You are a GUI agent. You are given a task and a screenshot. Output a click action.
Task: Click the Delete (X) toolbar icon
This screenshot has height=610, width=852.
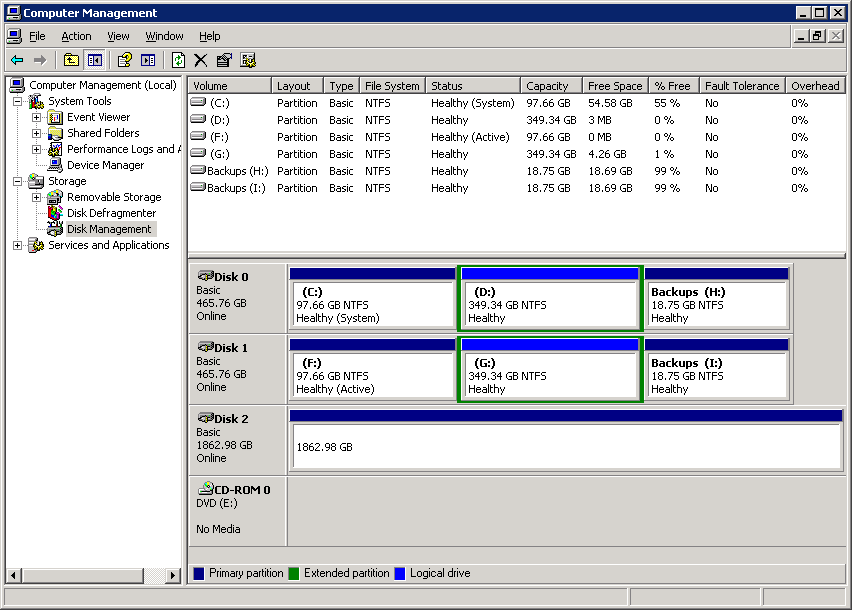201,60
